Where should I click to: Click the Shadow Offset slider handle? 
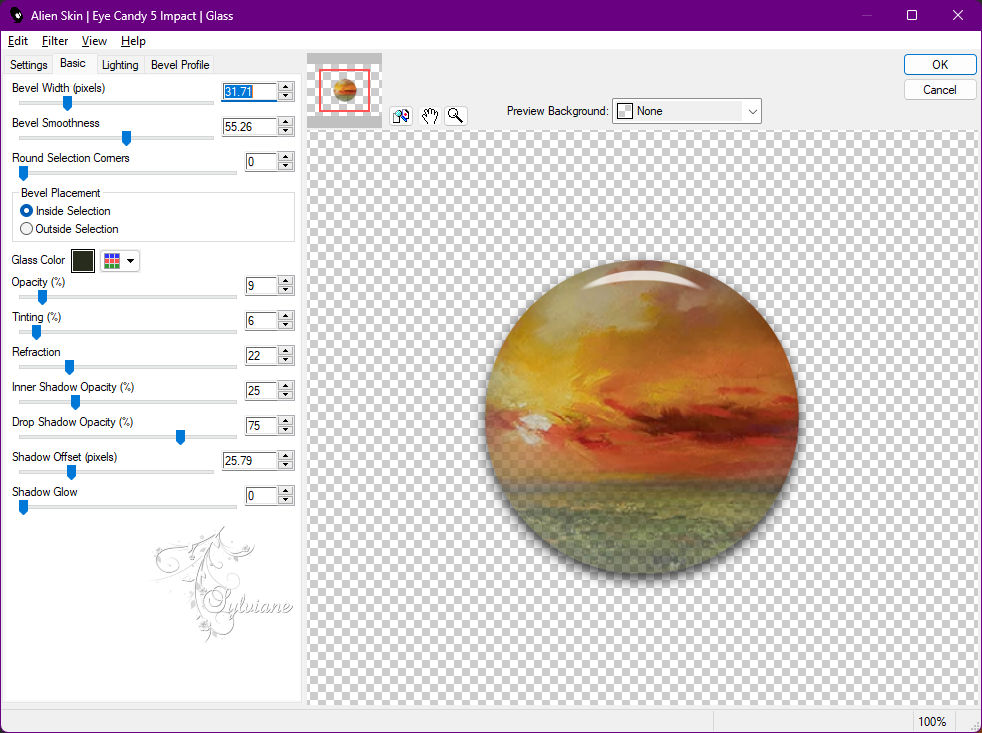(x=71, y=472)
